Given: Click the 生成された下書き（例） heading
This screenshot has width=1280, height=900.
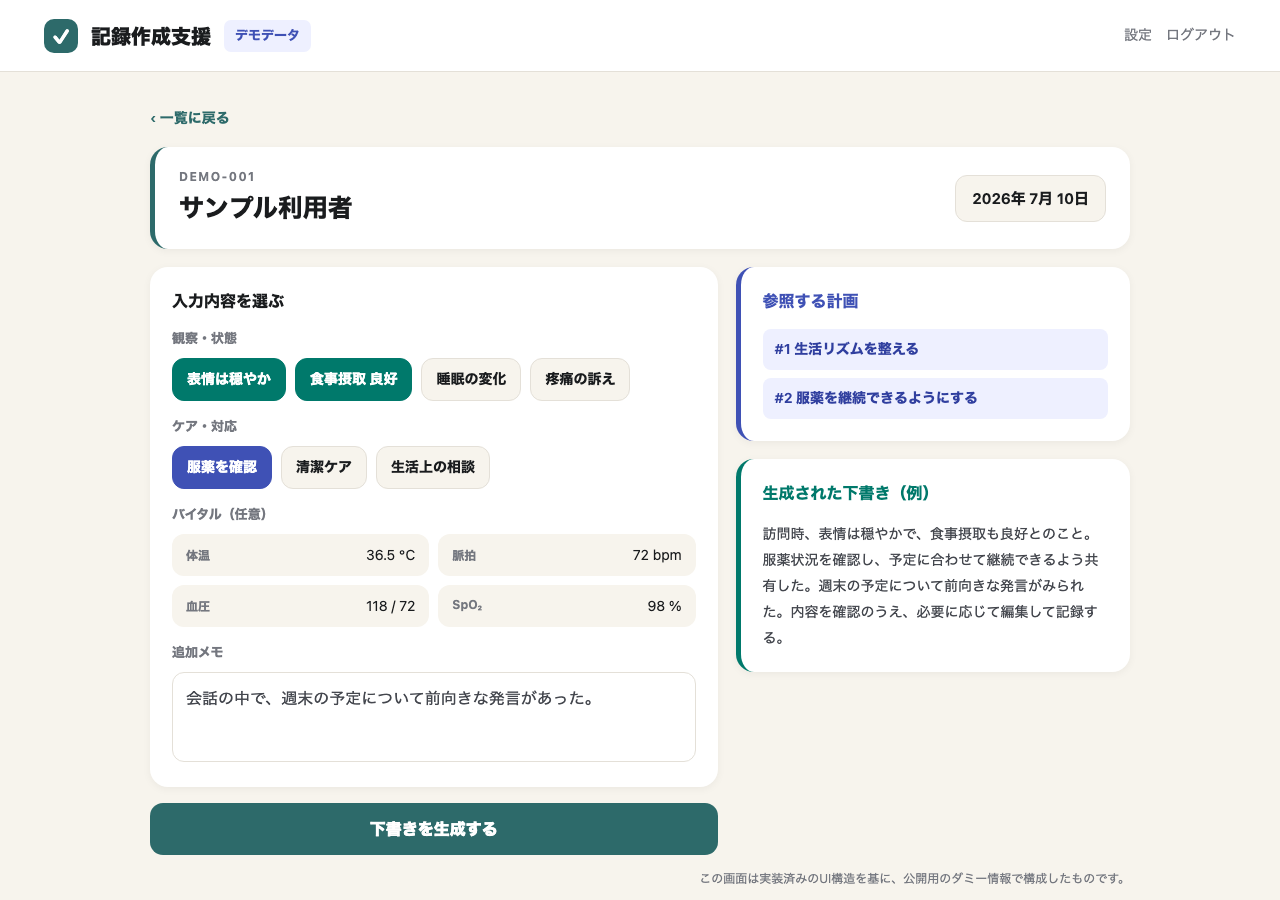Looking at the screenshot, I should click(847, 493).
